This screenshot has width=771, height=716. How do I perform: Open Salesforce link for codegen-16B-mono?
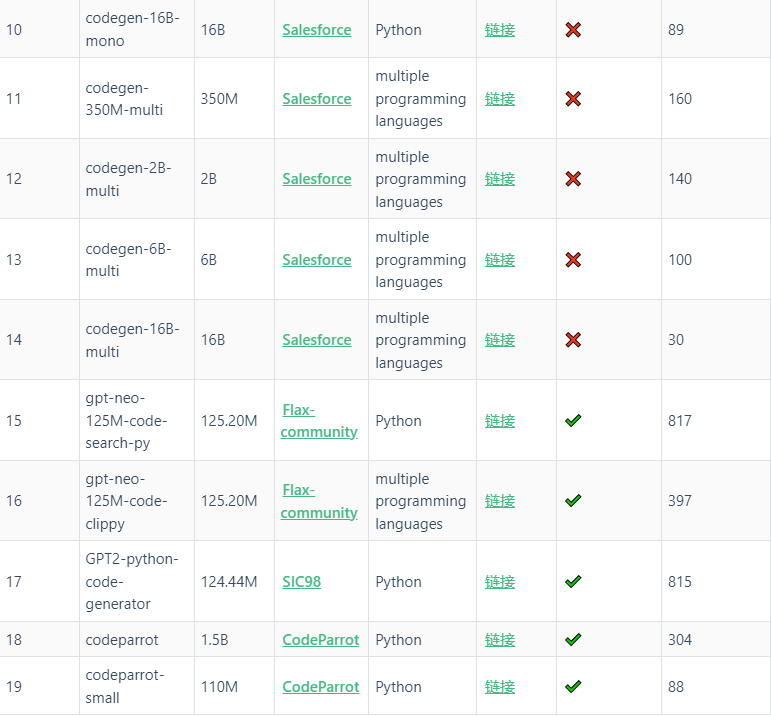pos(317,30)
